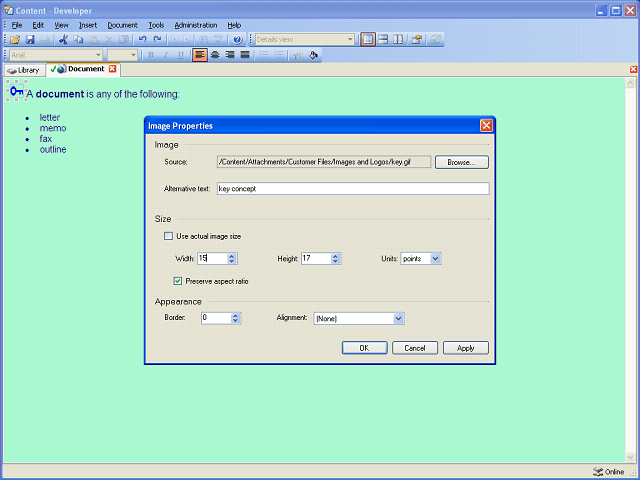Click the Find binoculars icon
Viewport: 640px width, 480px height.
click(203, 40)
